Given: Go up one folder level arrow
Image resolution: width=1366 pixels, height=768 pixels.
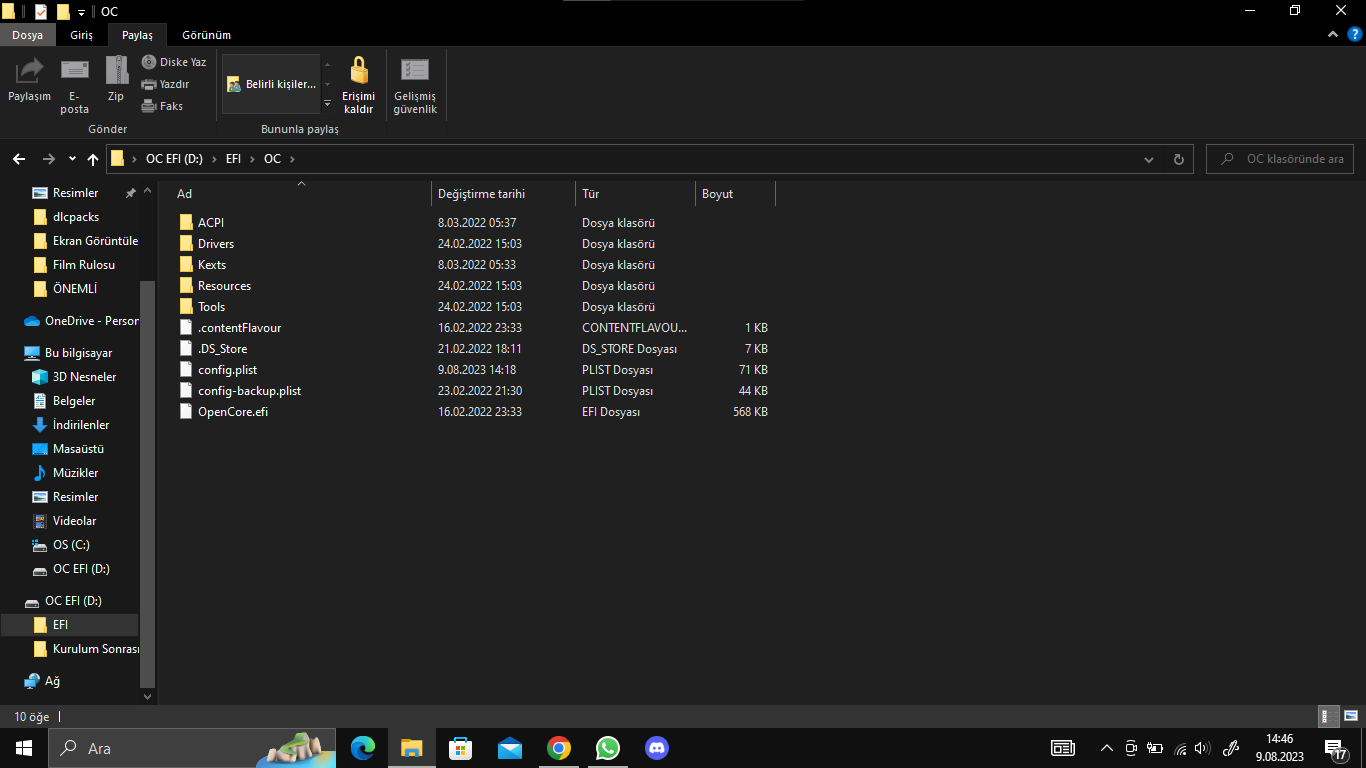Looking at the screenshot, I should pos(93,159).
